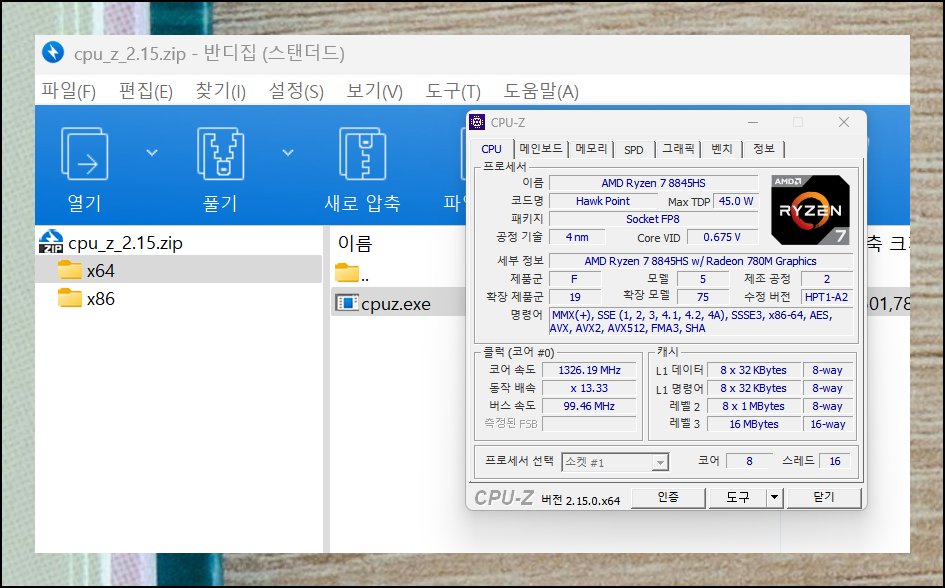Click the 풀기 (Extract) toolbar icon
Image resolution: width=945 pixels, height=588 pixels.
[220, 154]
